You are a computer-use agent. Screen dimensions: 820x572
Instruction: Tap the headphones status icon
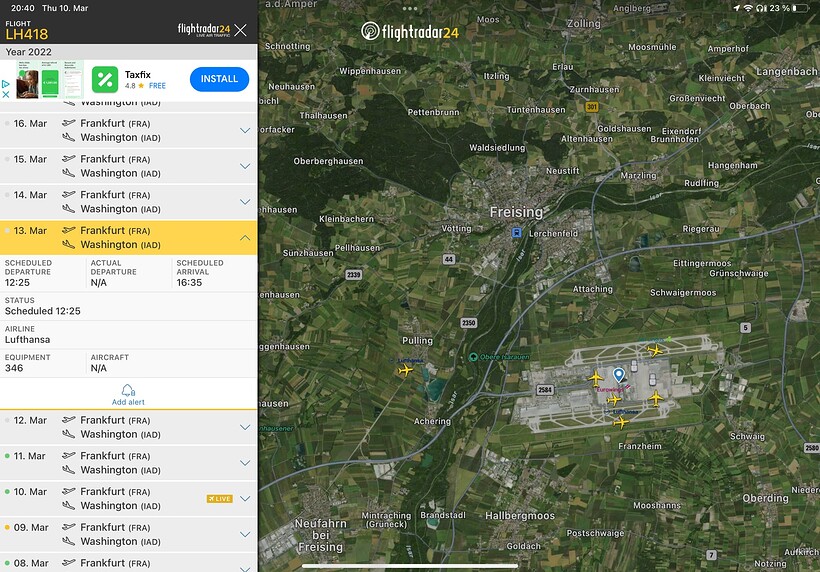point(761,8)
